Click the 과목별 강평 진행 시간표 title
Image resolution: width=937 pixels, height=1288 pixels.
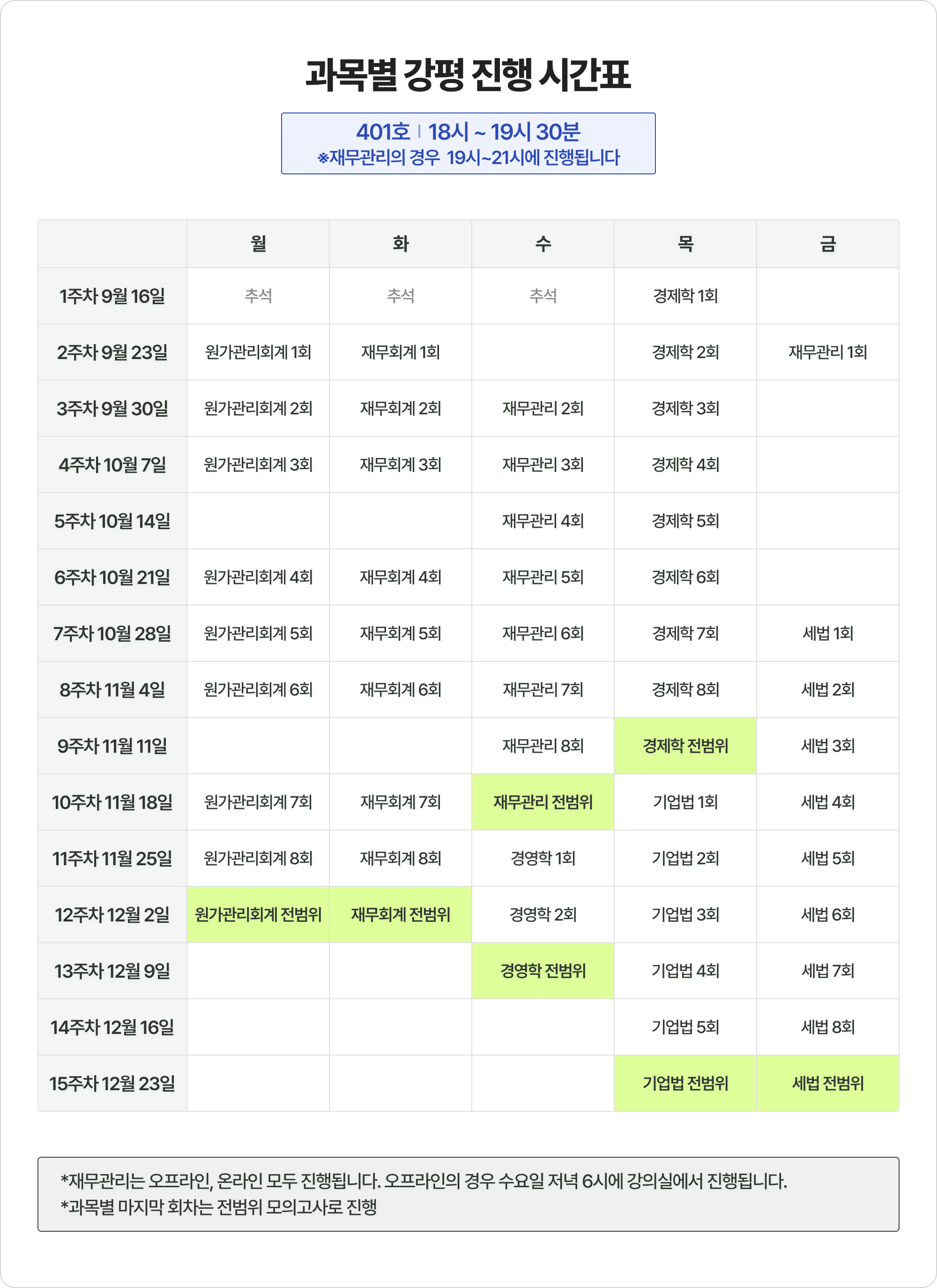(468, 75)
